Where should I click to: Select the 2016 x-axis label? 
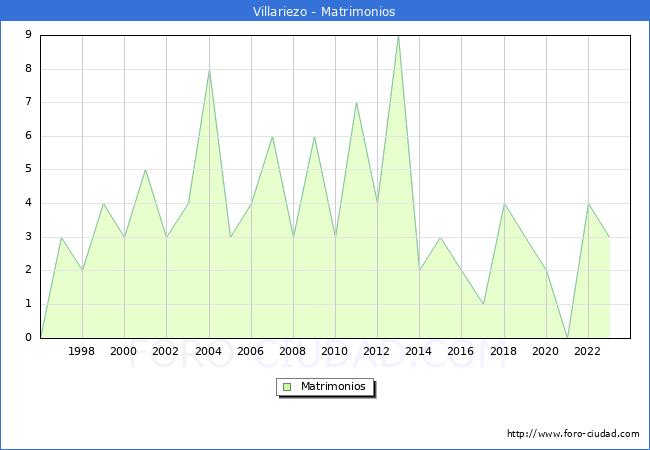point(461,351)
